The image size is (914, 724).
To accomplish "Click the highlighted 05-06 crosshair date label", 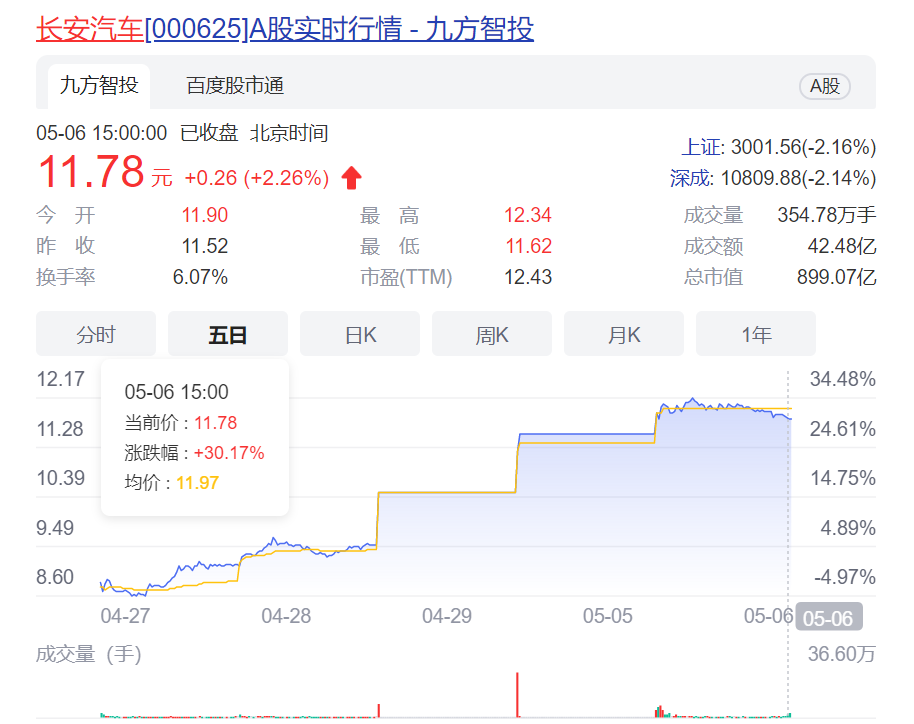I will click(x=828, y=618).
